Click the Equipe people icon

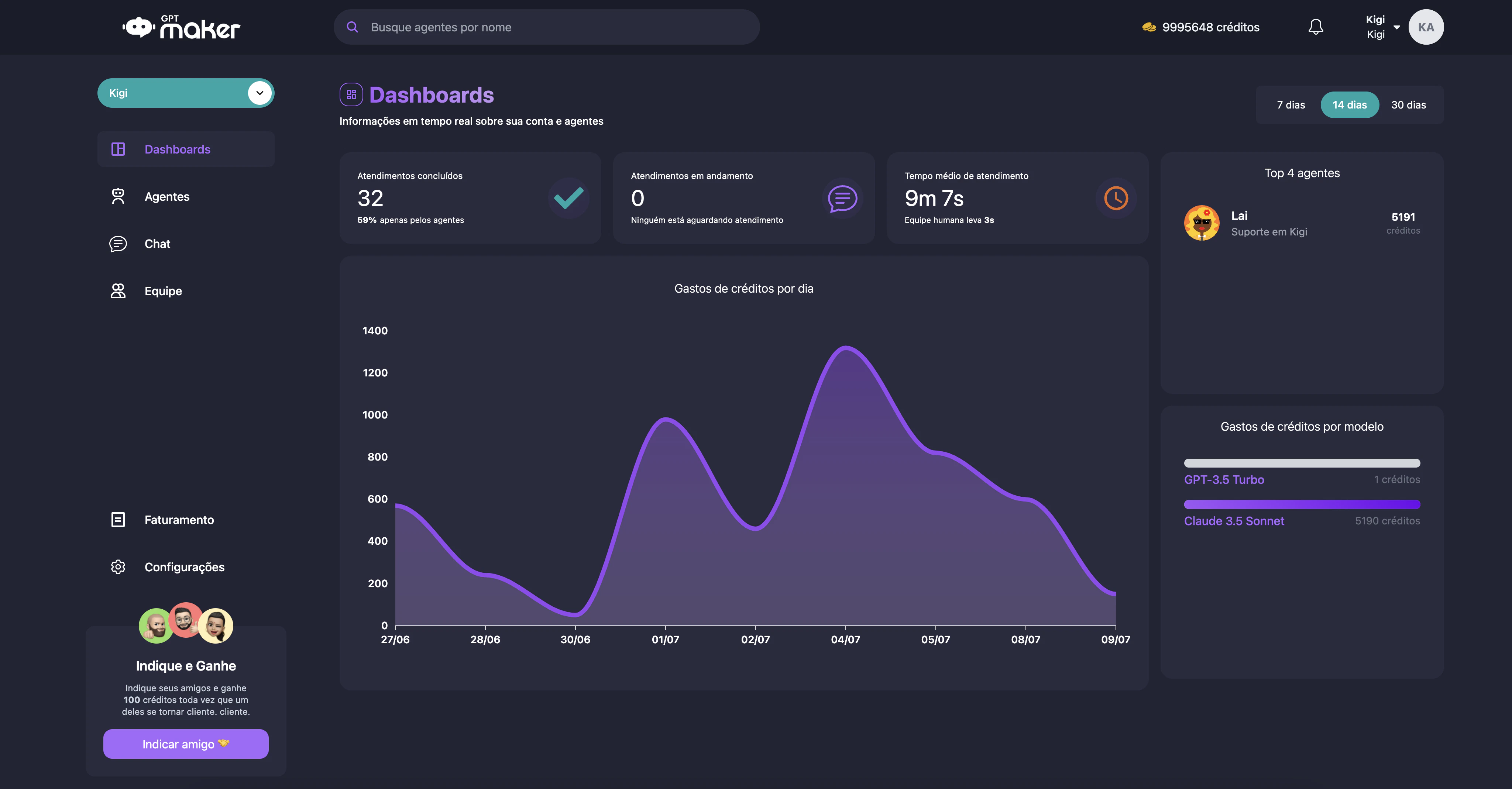[x=118, y=291]
